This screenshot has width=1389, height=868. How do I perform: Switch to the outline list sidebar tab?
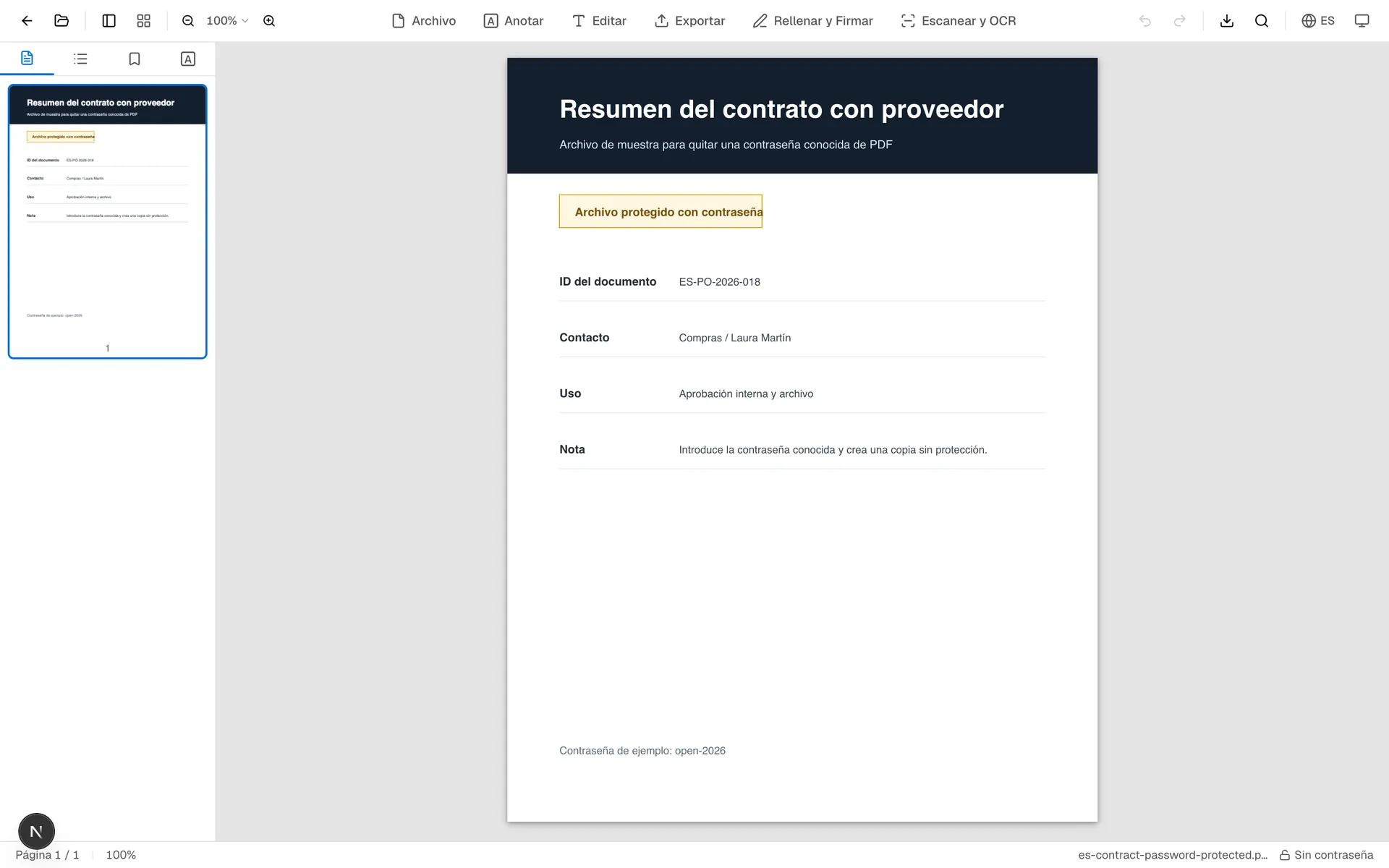click(x=80, y=59)
